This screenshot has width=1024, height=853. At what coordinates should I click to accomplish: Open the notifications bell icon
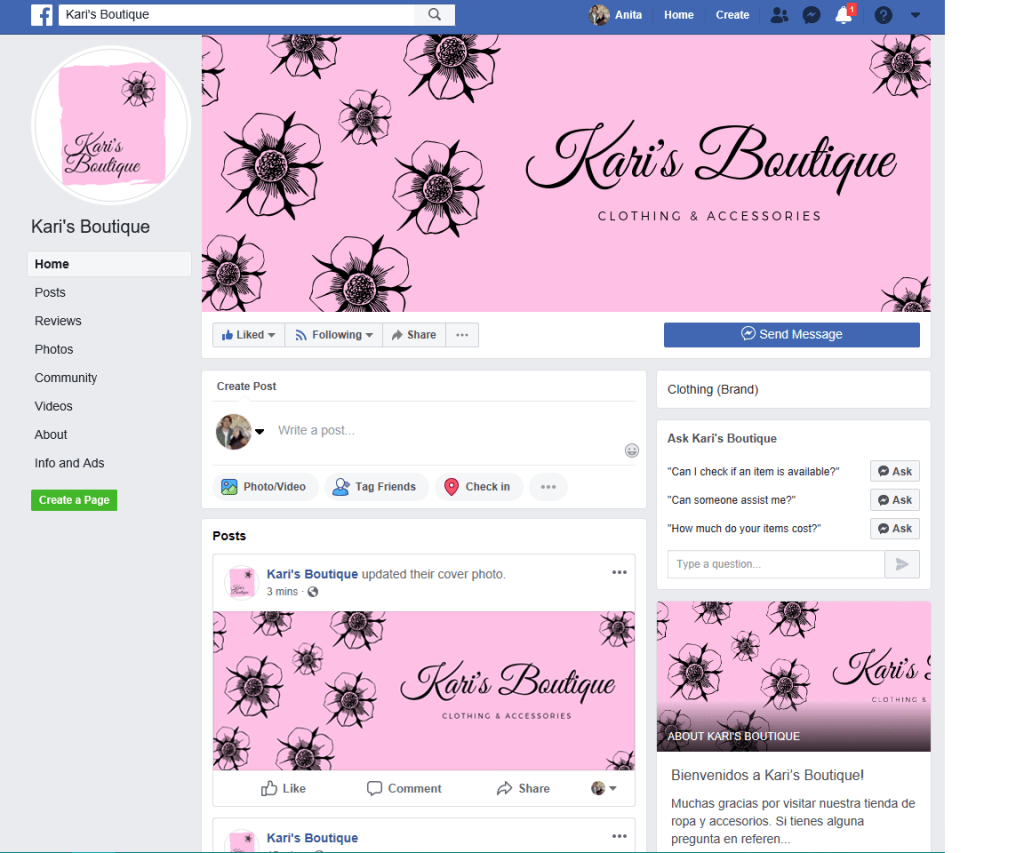(x=844, y=15)
